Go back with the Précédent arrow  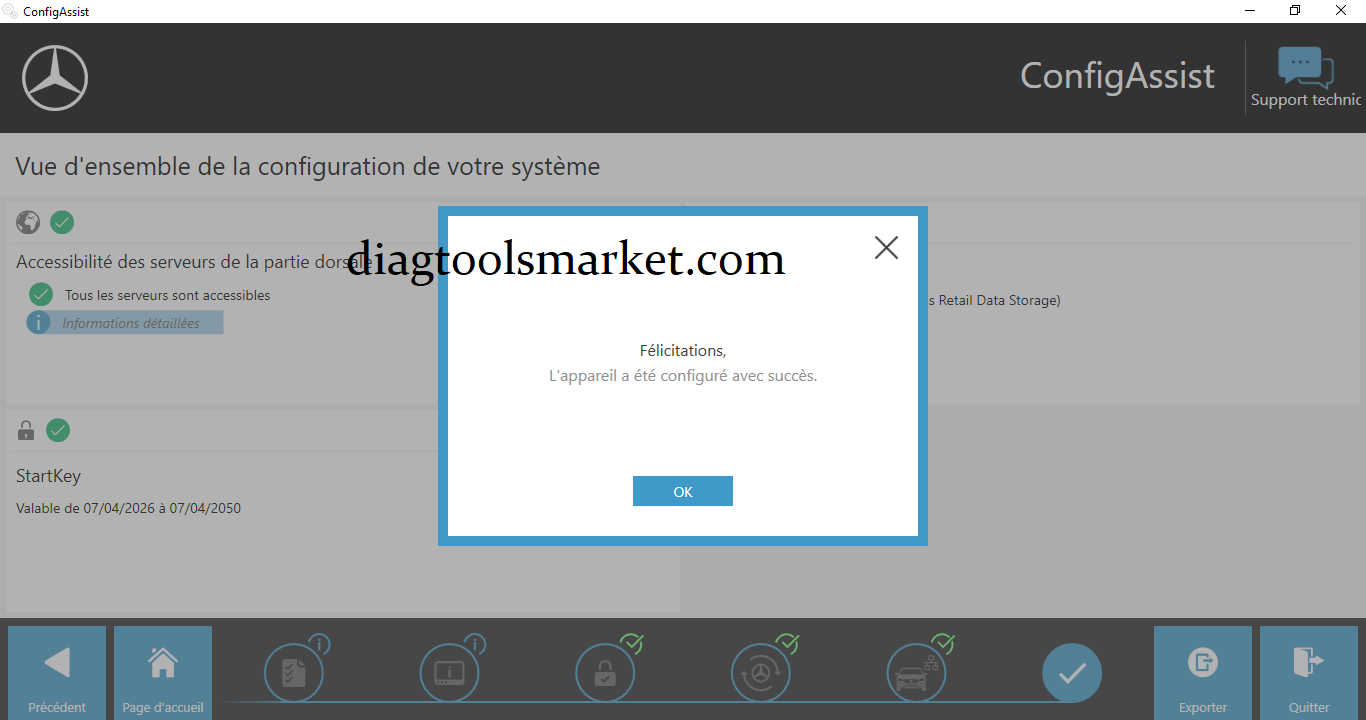[57, 672]
